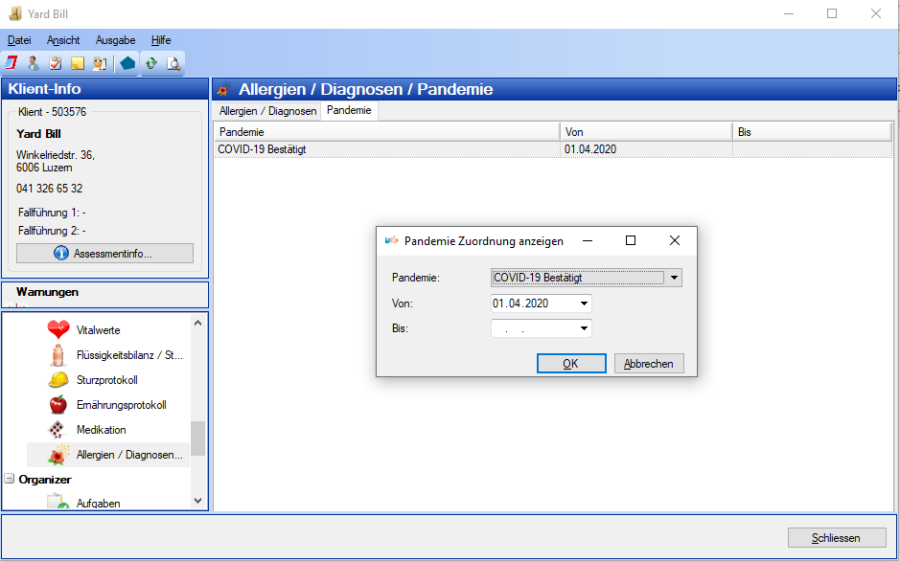This screenshot has width=900, height=562.
Task: Click the Pandemie column header
Action: point(387,132)
